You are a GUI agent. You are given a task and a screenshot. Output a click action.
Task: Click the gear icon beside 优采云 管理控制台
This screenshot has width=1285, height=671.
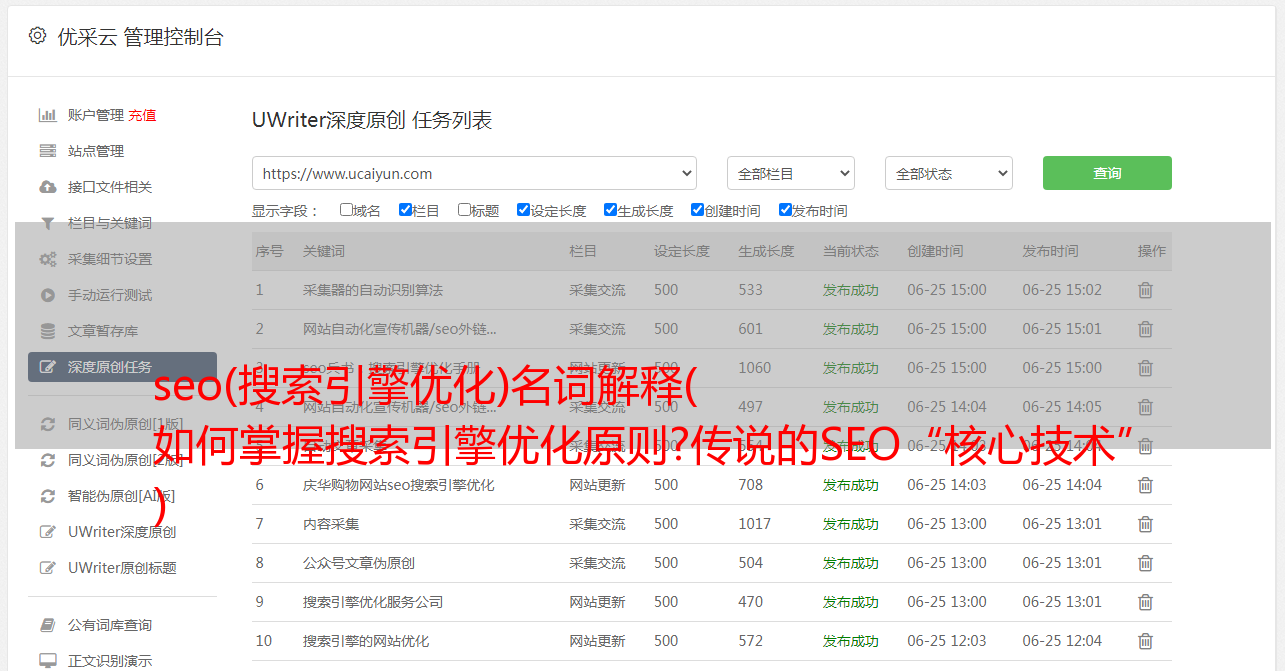(x=37, y=36)
